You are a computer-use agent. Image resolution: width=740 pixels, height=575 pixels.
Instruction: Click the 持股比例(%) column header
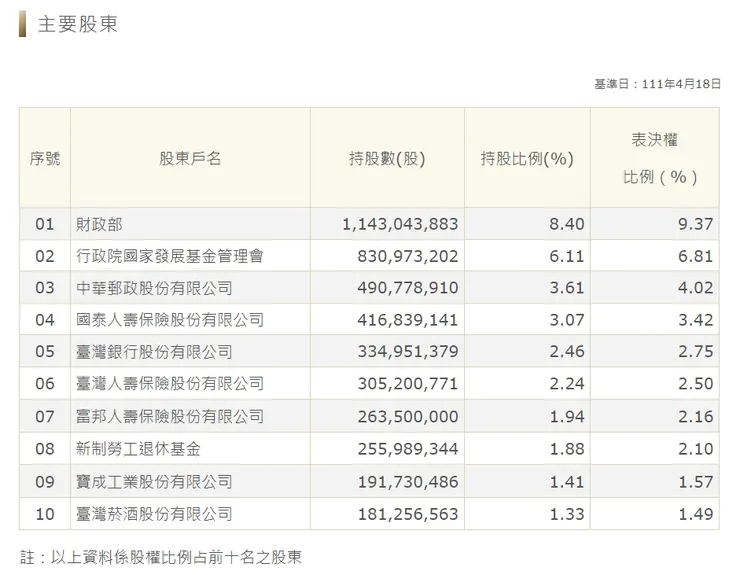(526, 158)
